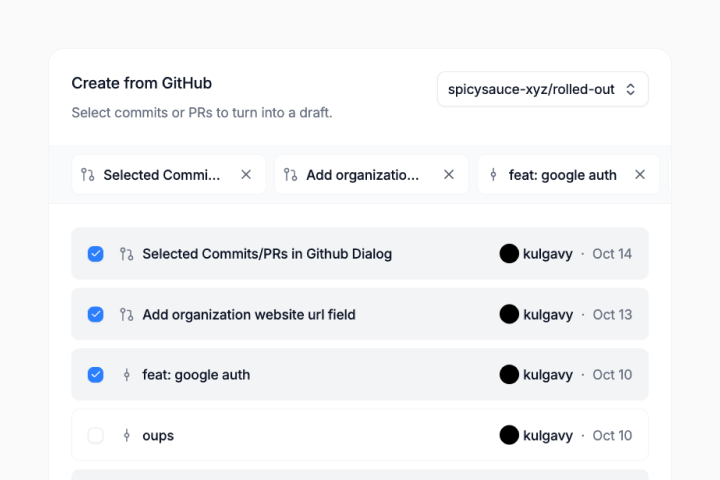The width and height of the screenshot is (720, 480).
Task: Click pull request icon in Add organization chip
Action: [290, 175]
